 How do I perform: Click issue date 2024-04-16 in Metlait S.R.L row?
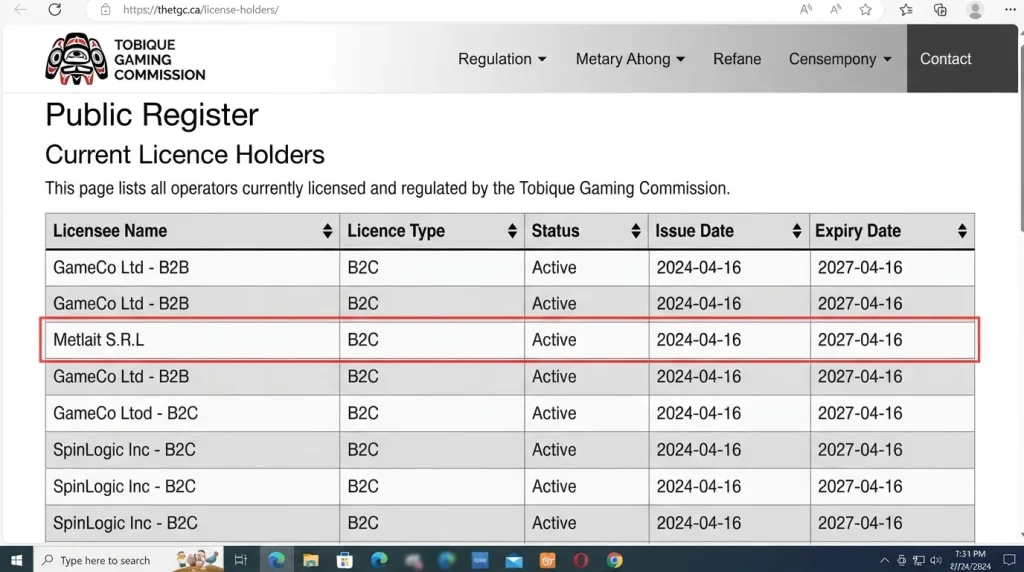(698, 340)
